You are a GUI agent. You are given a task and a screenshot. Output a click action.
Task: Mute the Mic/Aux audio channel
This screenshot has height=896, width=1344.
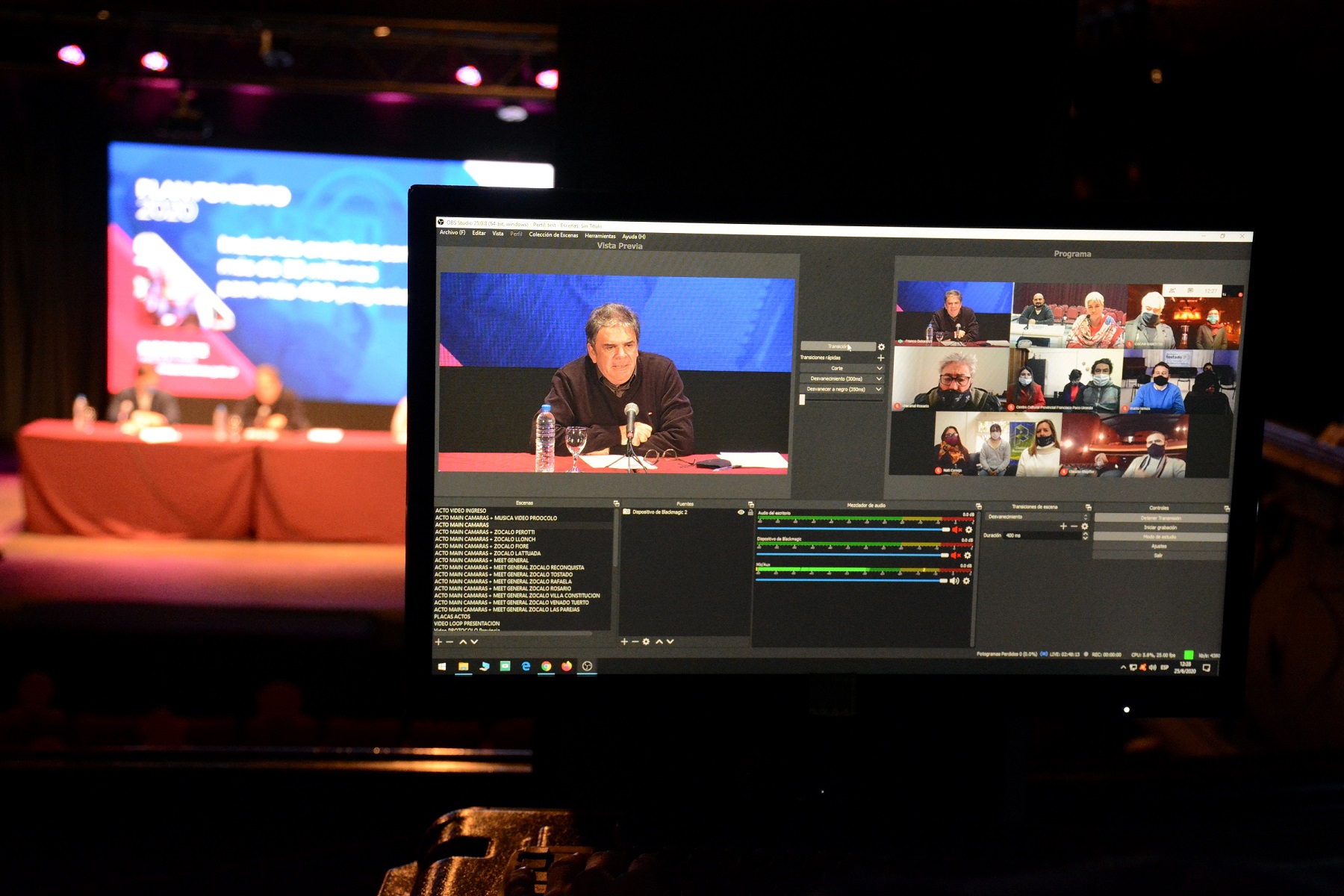tap(953, 581)
